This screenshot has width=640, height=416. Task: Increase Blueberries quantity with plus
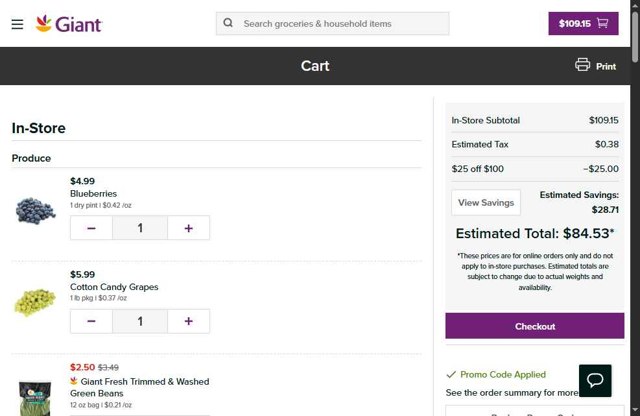189,228
